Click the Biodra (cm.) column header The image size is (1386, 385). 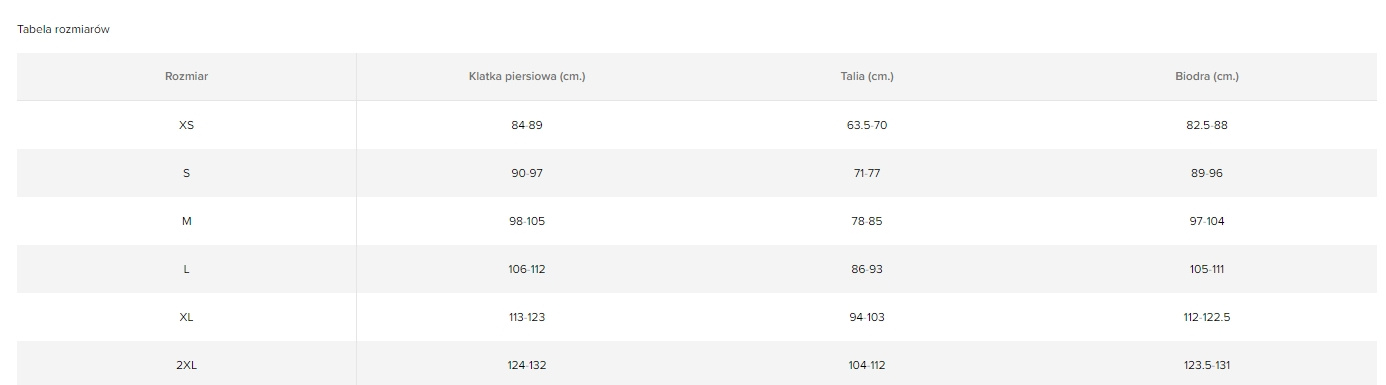[1207, 76]
